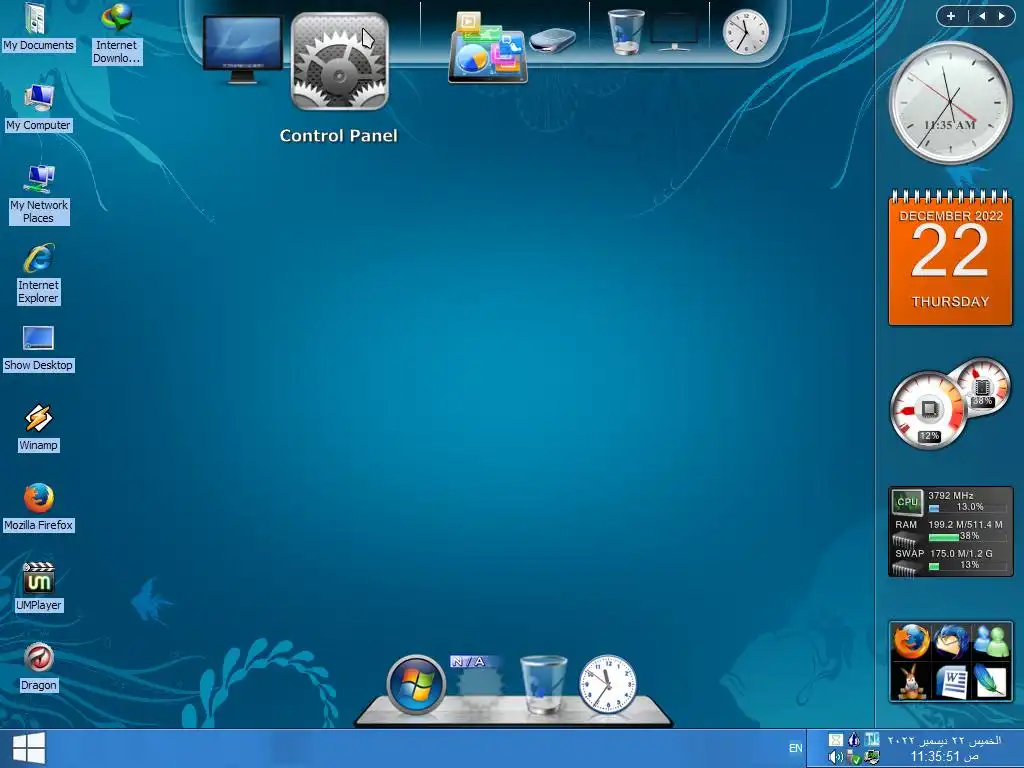
Task: Click the CPU usage bar showing 13.0%
Action: coord(966,507)
